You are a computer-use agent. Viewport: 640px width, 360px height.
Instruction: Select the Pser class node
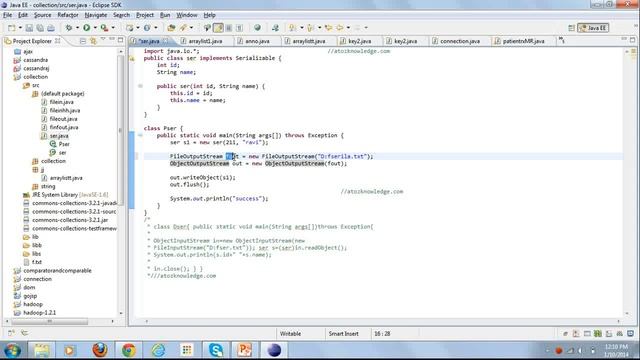click(x=64, y=144)
